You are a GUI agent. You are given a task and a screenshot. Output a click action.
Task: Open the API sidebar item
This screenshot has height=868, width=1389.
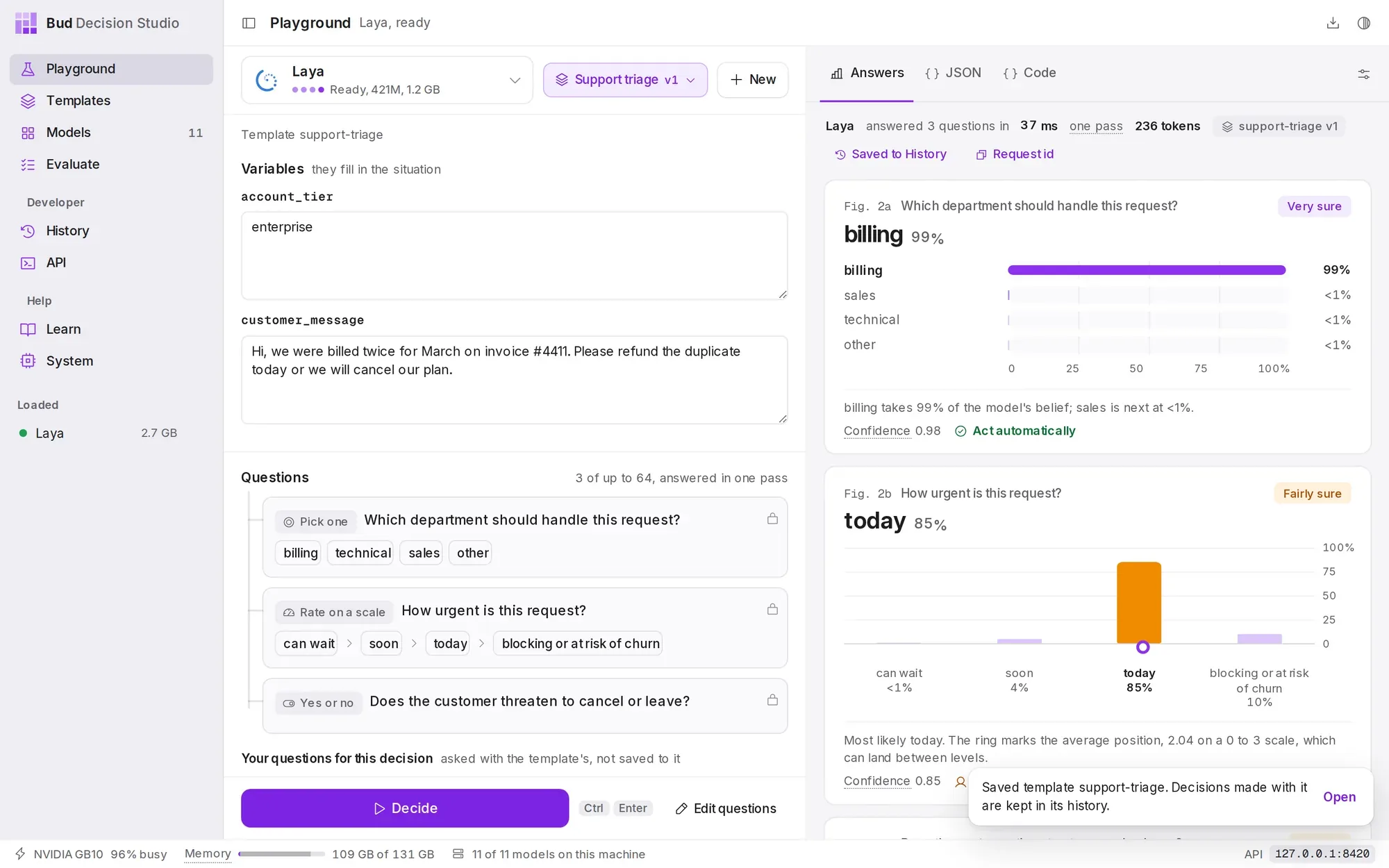[111, 263]
